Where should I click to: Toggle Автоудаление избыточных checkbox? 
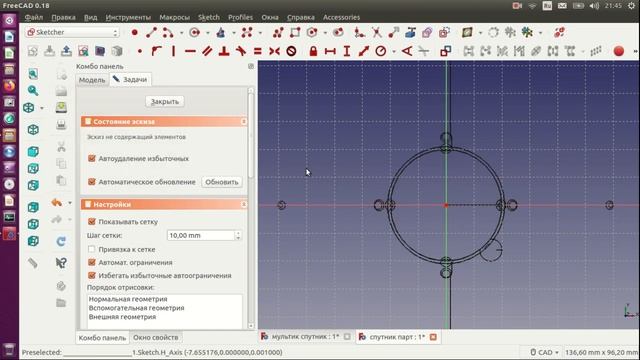pyautogui.click(x=92, y=158)
